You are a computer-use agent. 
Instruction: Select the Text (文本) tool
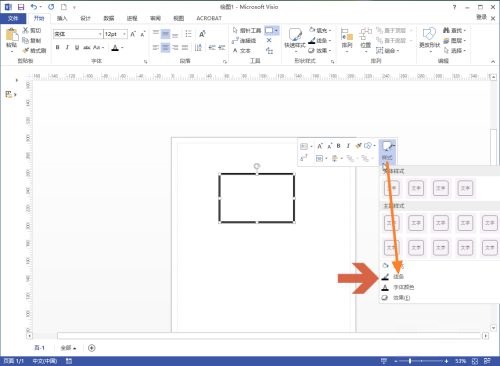click(242, 50)
